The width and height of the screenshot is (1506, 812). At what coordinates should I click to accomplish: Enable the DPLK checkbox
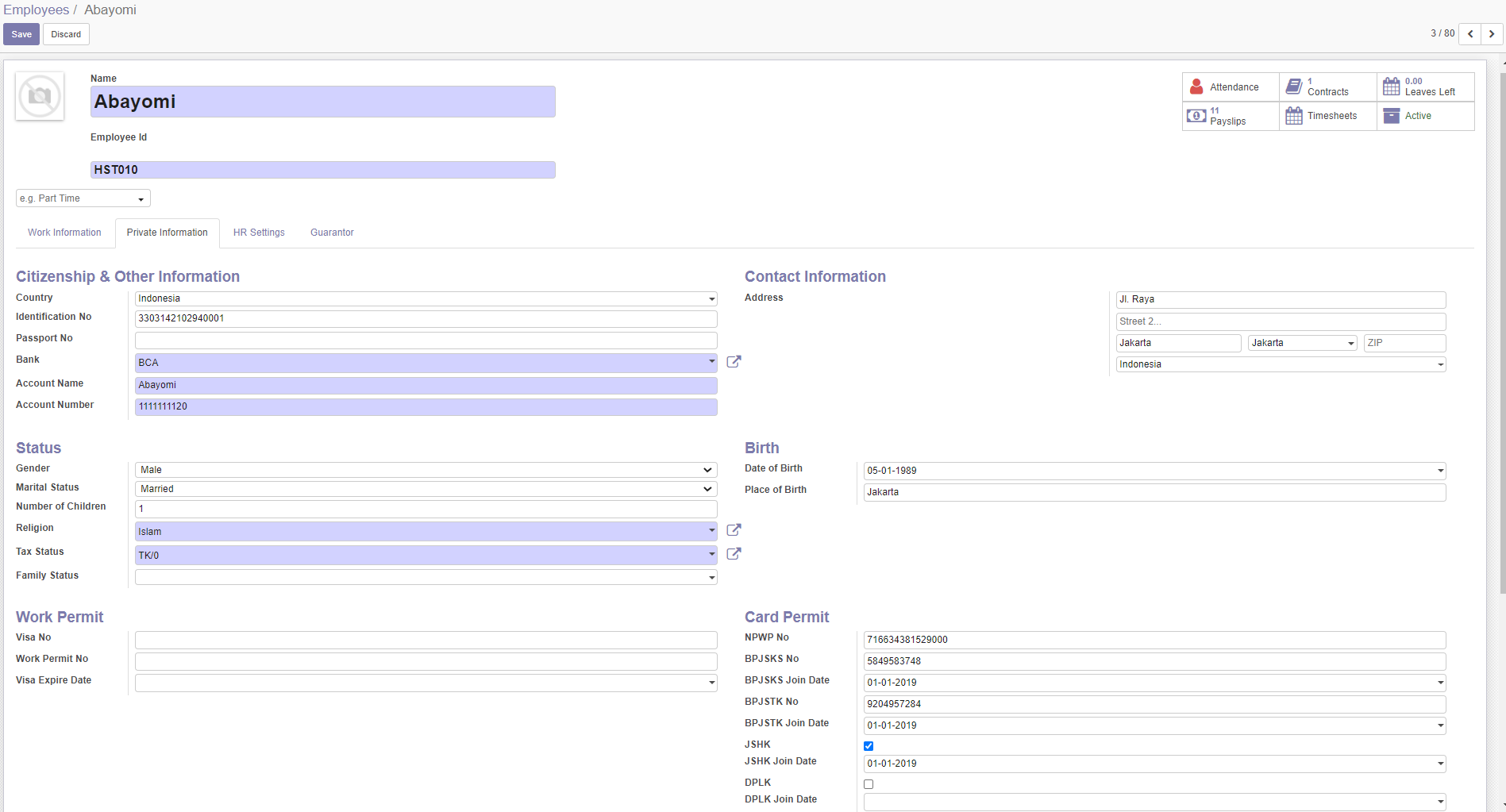coord(869,784)
